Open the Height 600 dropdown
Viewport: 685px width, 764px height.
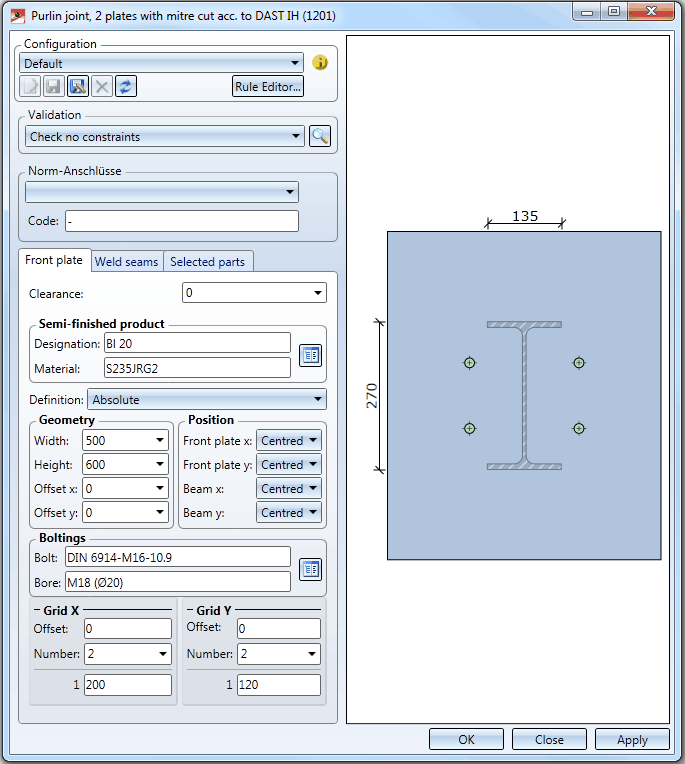click(125, 464)
